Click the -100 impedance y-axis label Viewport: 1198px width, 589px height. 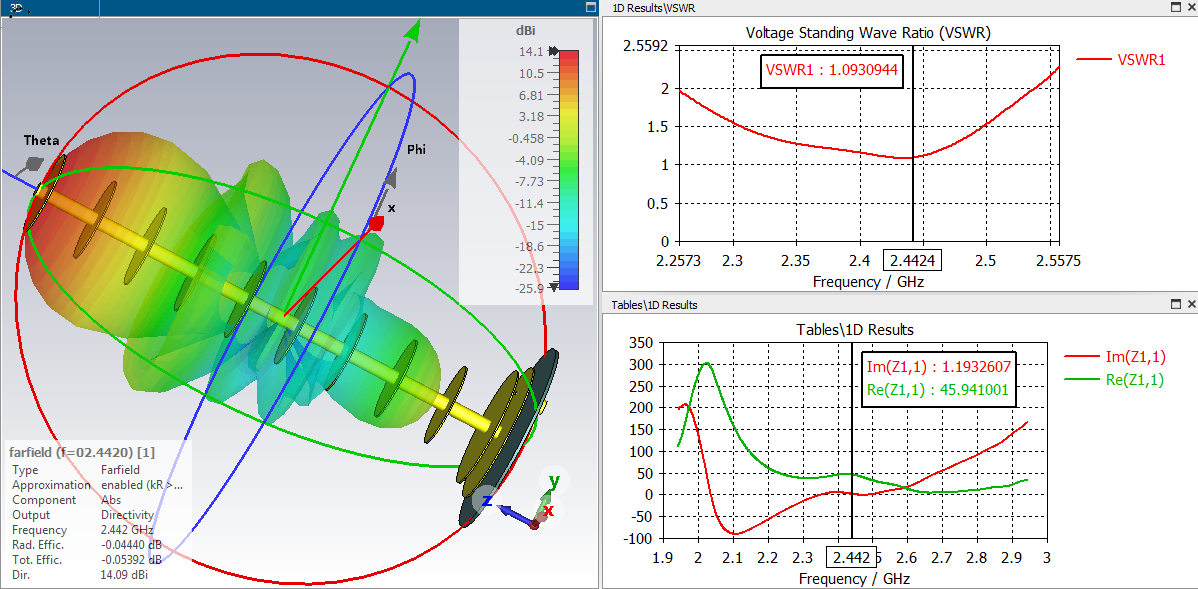[639, 539]
